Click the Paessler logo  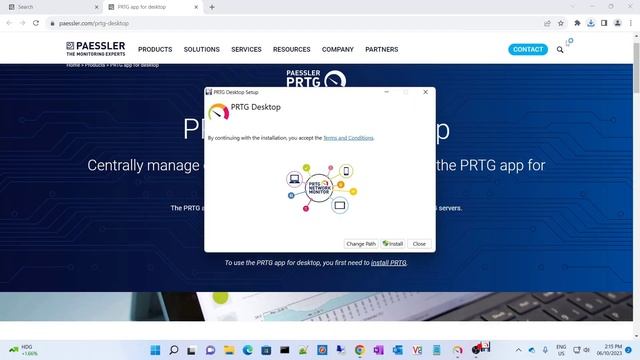point(96,49)
